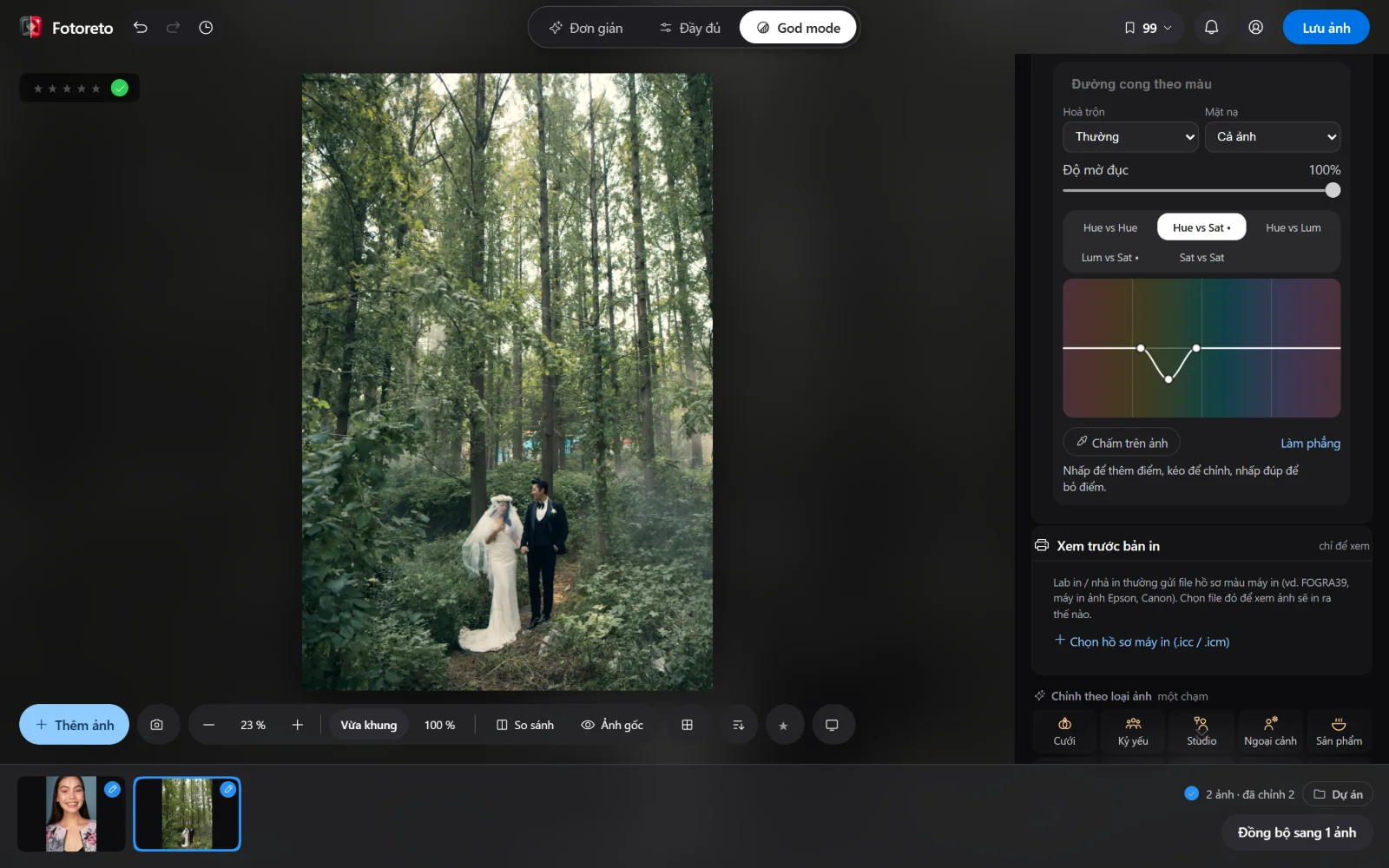This screenshot has height=868, width=1389.
Task: Select the Hue vs Hue curve tab
Action: pos(1110,227)
